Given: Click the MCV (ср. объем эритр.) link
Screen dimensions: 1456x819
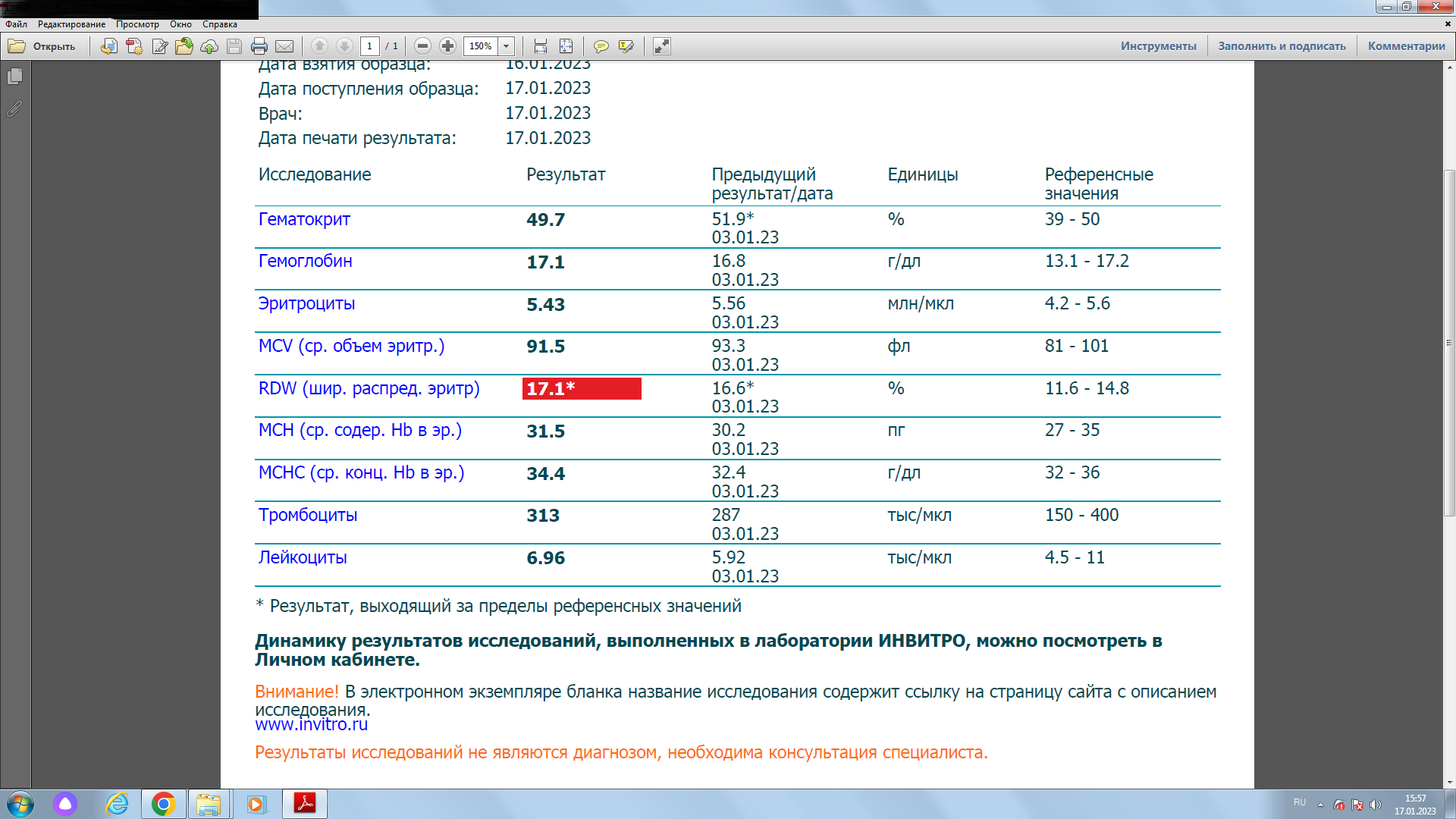Looking at the screenshot, I should pos(351,347).
